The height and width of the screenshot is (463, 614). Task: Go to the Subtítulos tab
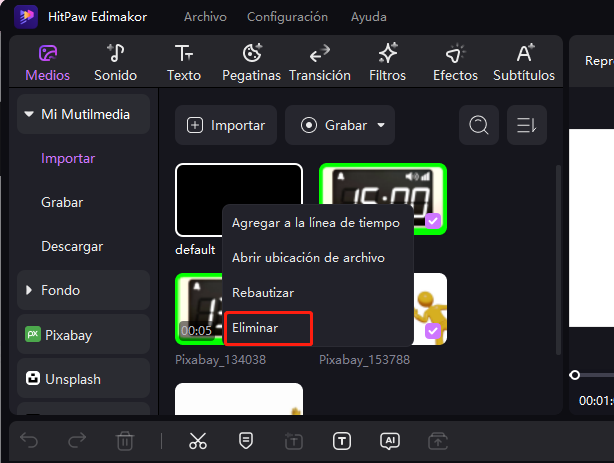(x=524, y=63)
